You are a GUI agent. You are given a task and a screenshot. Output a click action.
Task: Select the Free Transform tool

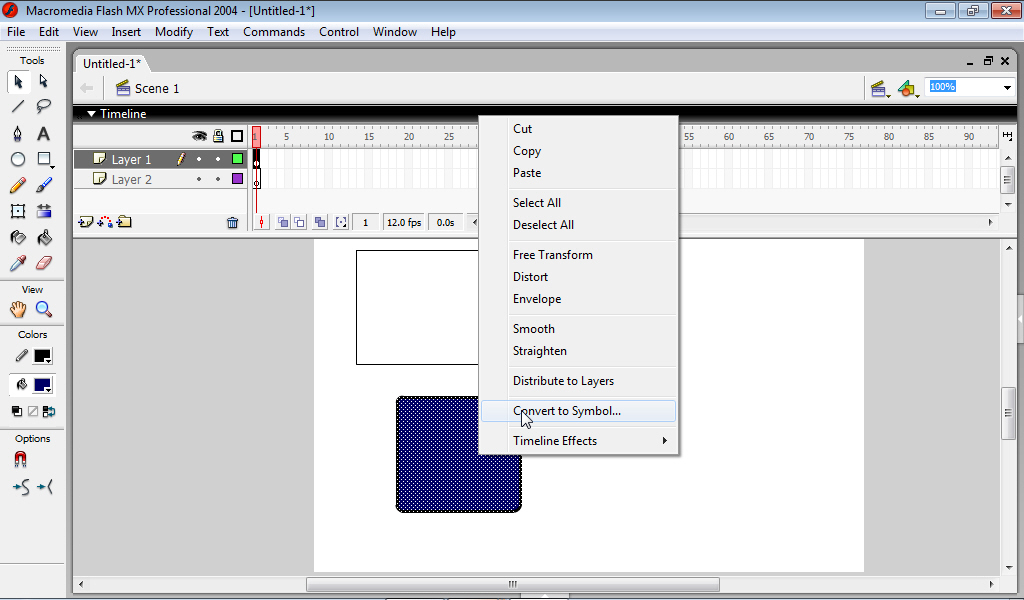[18, 211]
